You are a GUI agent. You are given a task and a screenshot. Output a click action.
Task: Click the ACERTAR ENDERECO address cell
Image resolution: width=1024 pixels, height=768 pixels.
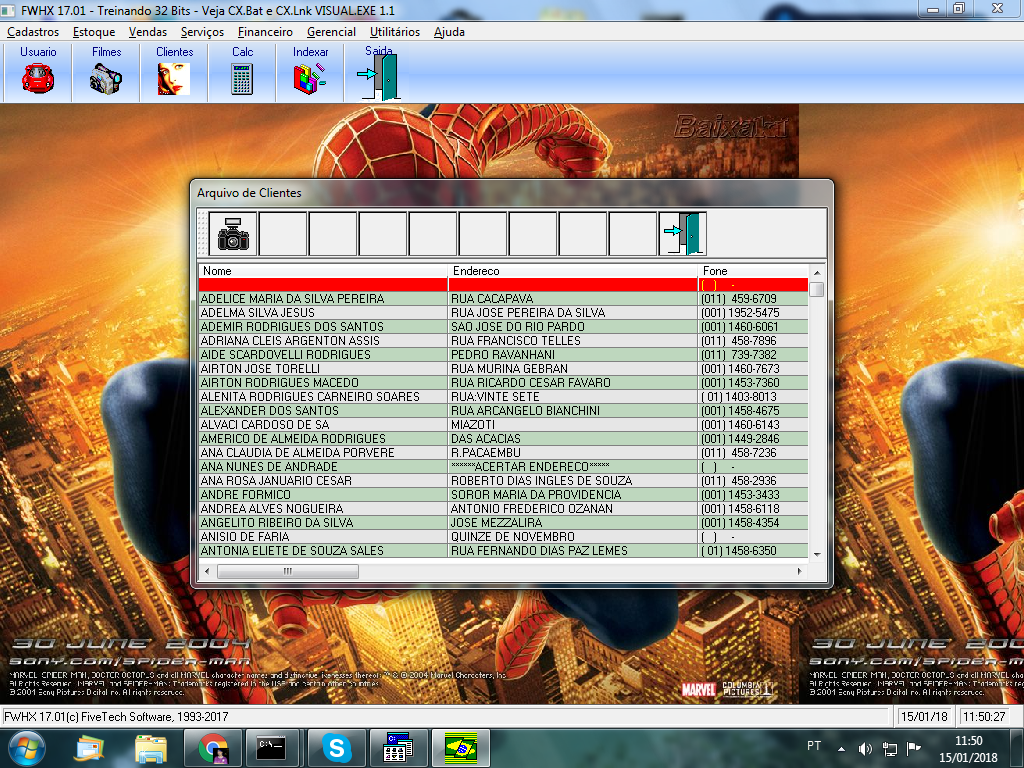573,467
